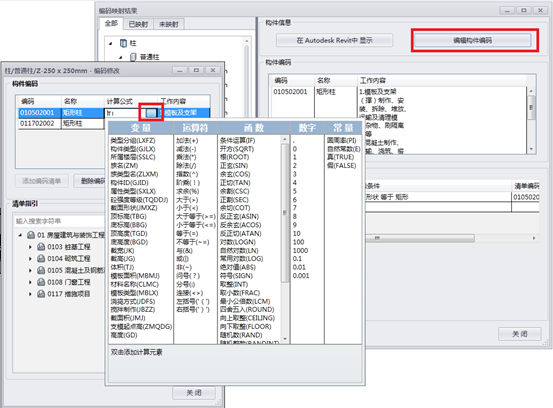Click the 0105 混凝土 book icon
Viewport: 553px width, 408px height.
pyautogui.click(x=41, y=270)
